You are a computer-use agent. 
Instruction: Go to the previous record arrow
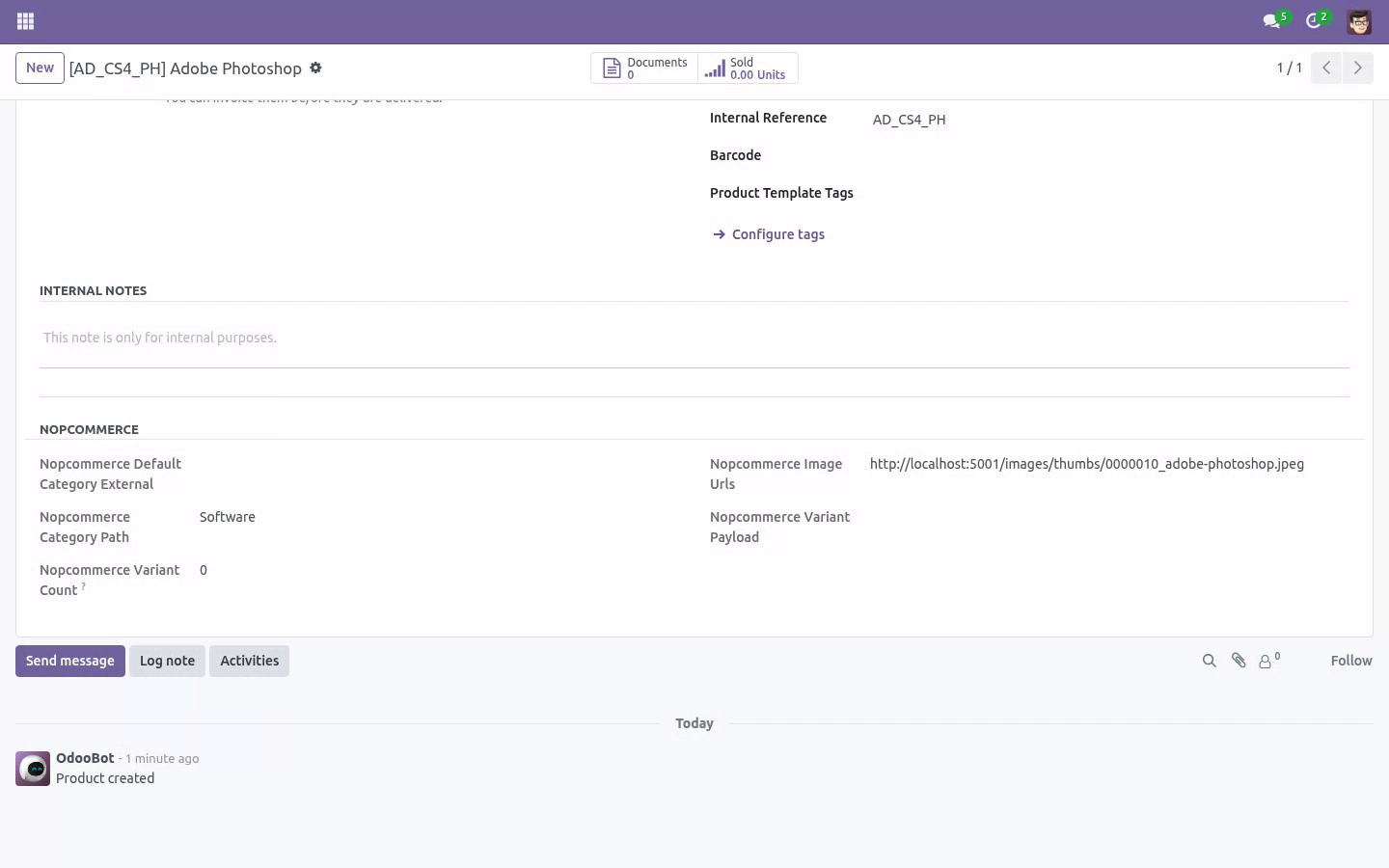pos(1326,68)
